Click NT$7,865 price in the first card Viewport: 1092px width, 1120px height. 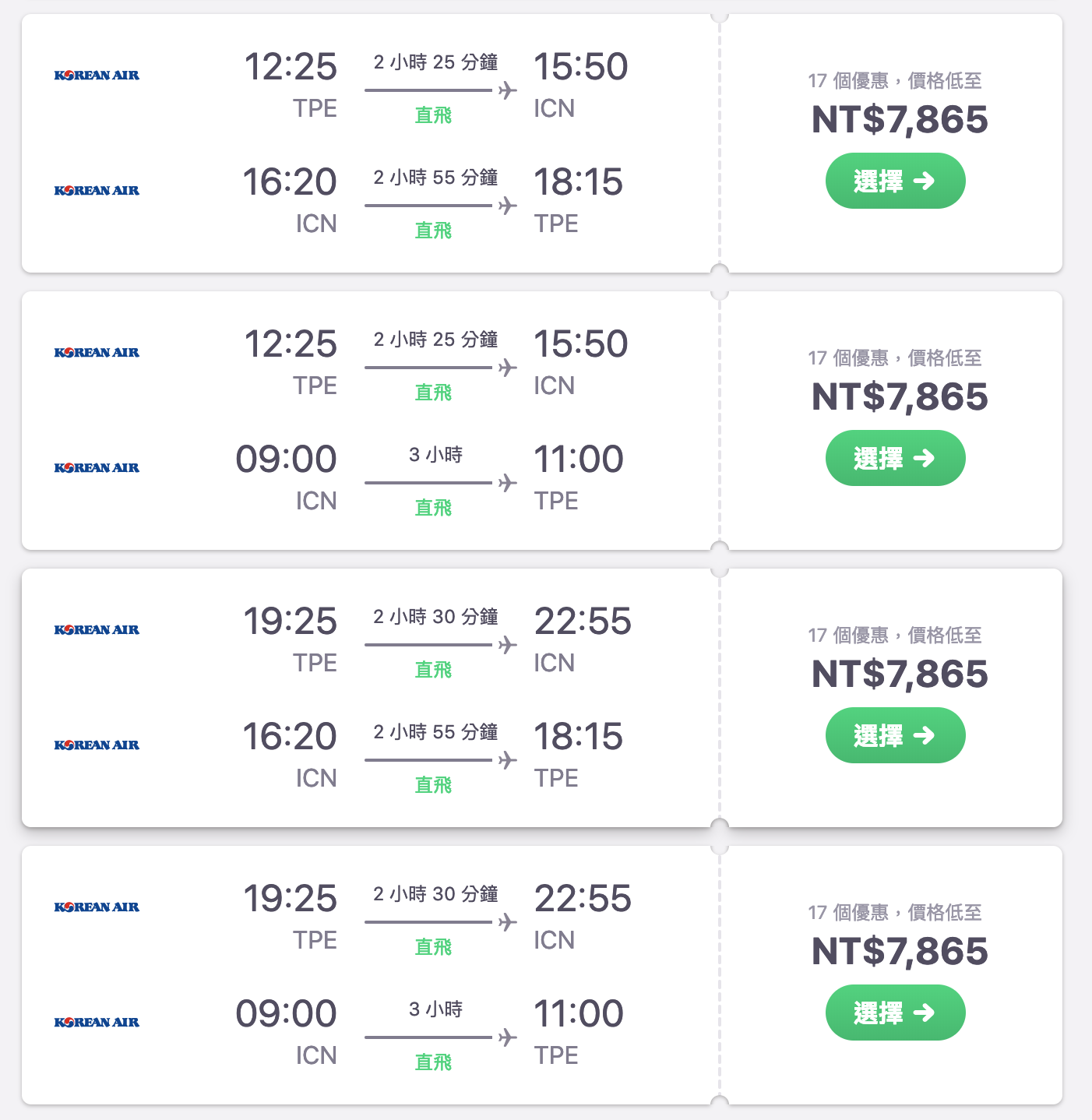[900, 120]
